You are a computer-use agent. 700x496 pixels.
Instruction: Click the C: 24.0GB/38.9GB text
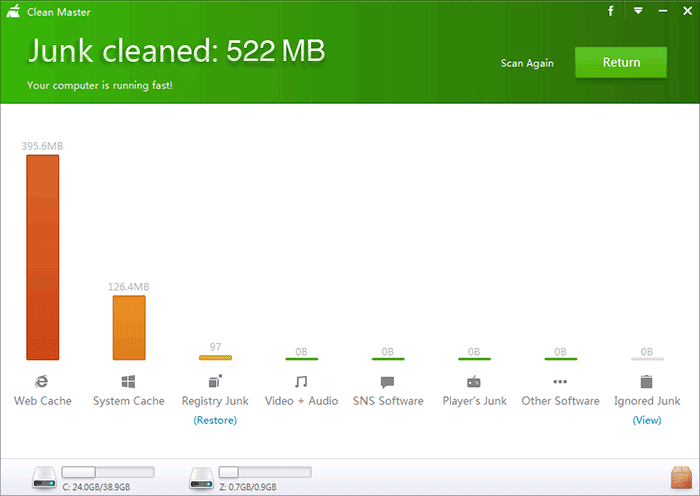[x=96, y=487]
